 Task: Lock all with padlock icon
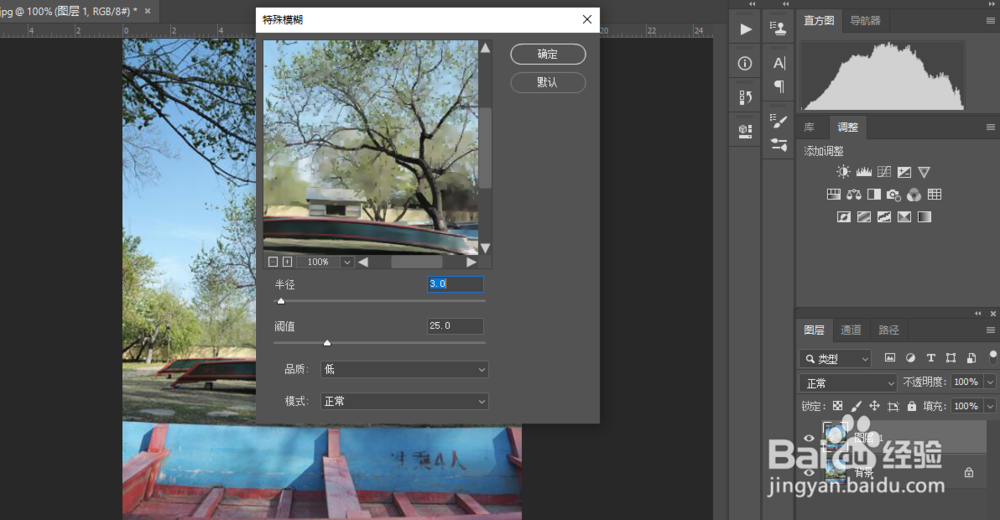[x=912, y=406]
